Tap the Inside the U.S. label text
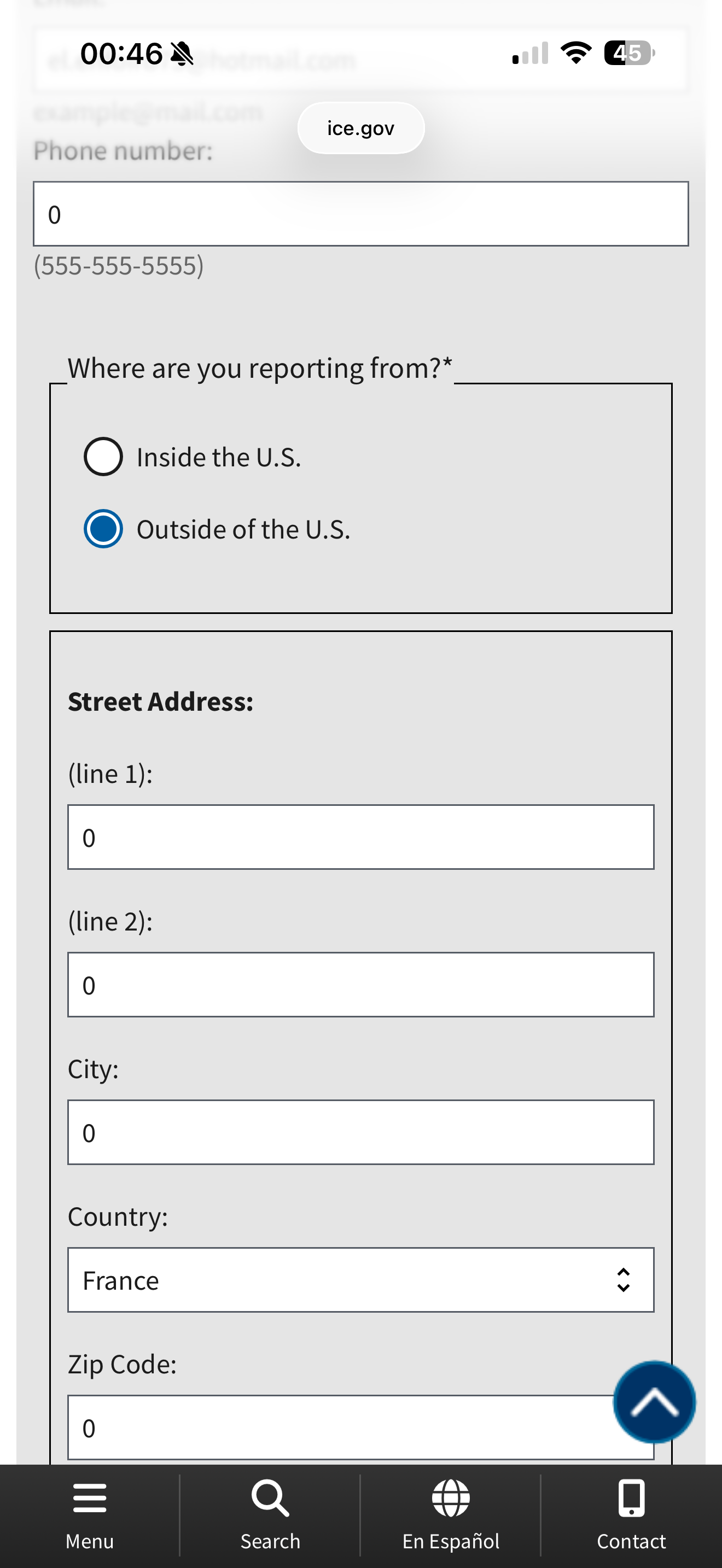 219,458
